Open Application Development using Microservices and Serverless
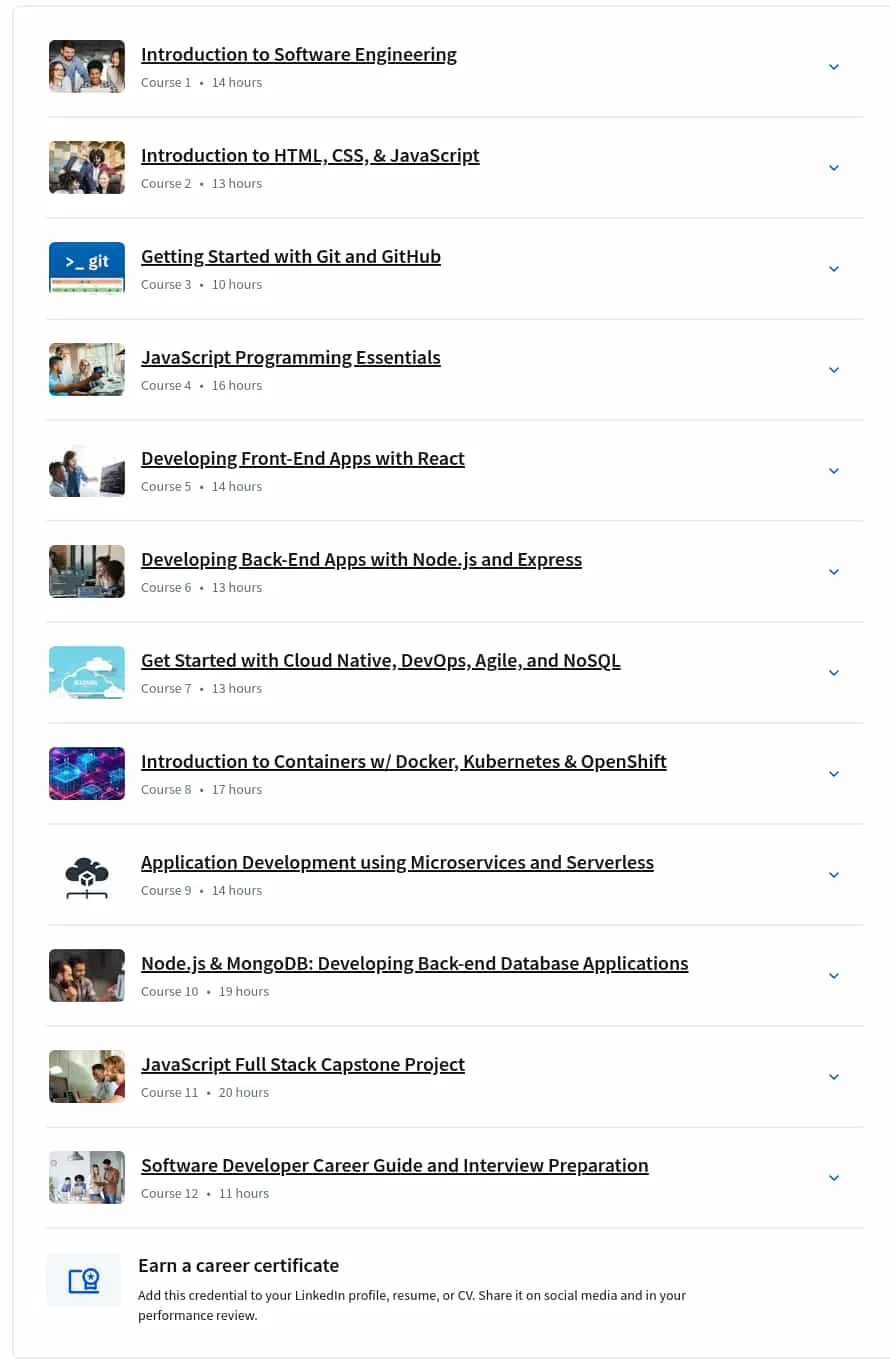The width and height of the screenshot is (890, 1359). click(x=397, y=862)
